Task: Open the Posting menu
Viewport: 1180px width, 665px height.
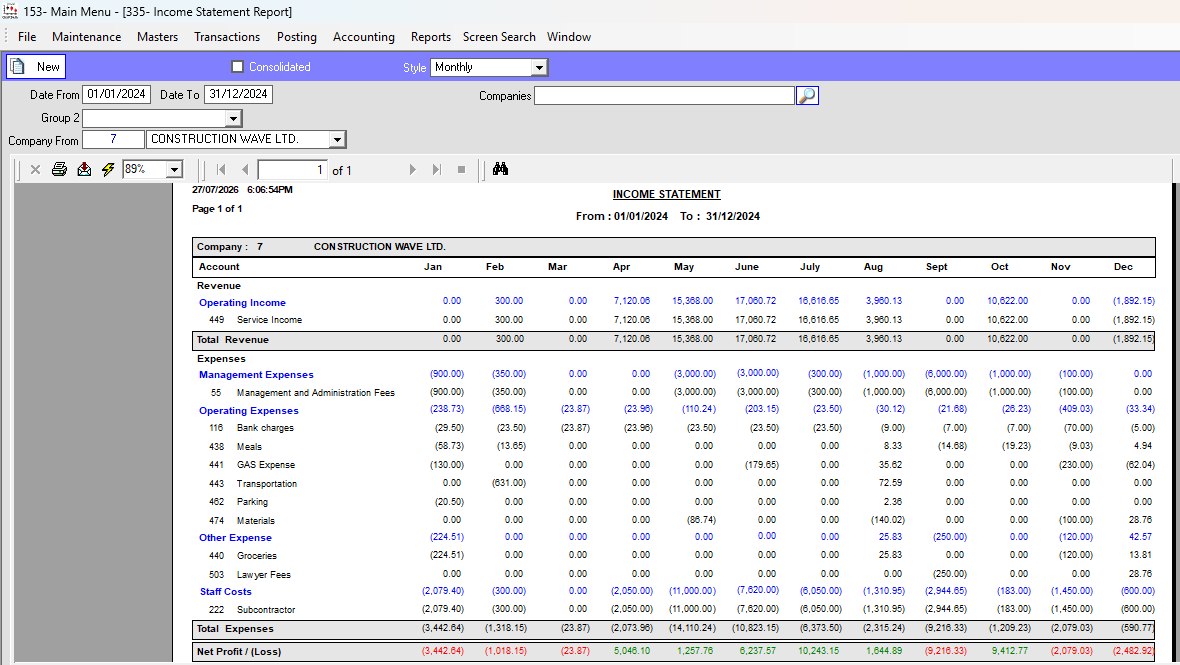Action: click(297, 37)
